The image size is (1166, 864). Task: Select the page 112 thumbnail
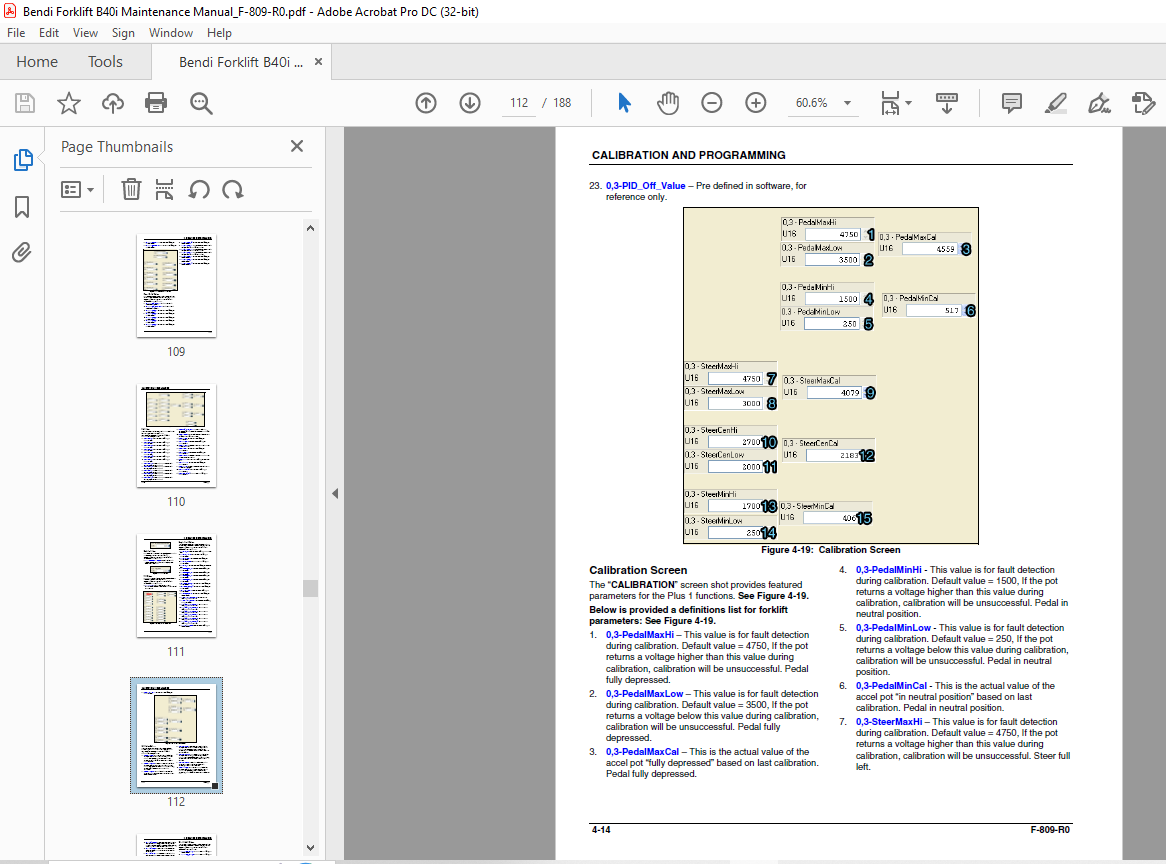(x=176, y=735)
